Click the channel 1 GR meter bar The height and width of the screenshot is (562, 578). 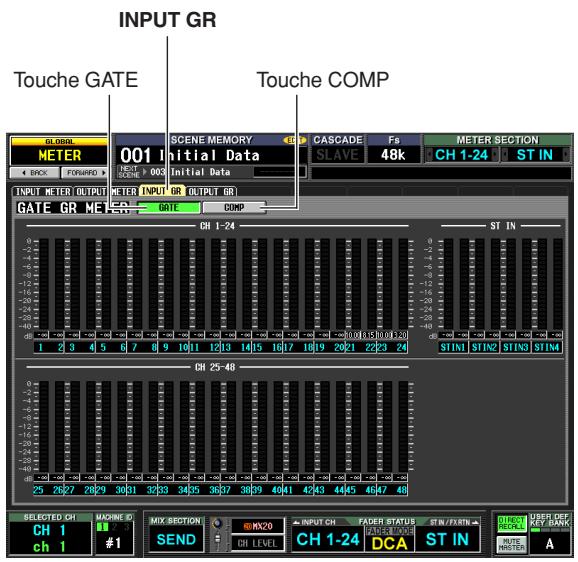point(44,284)
